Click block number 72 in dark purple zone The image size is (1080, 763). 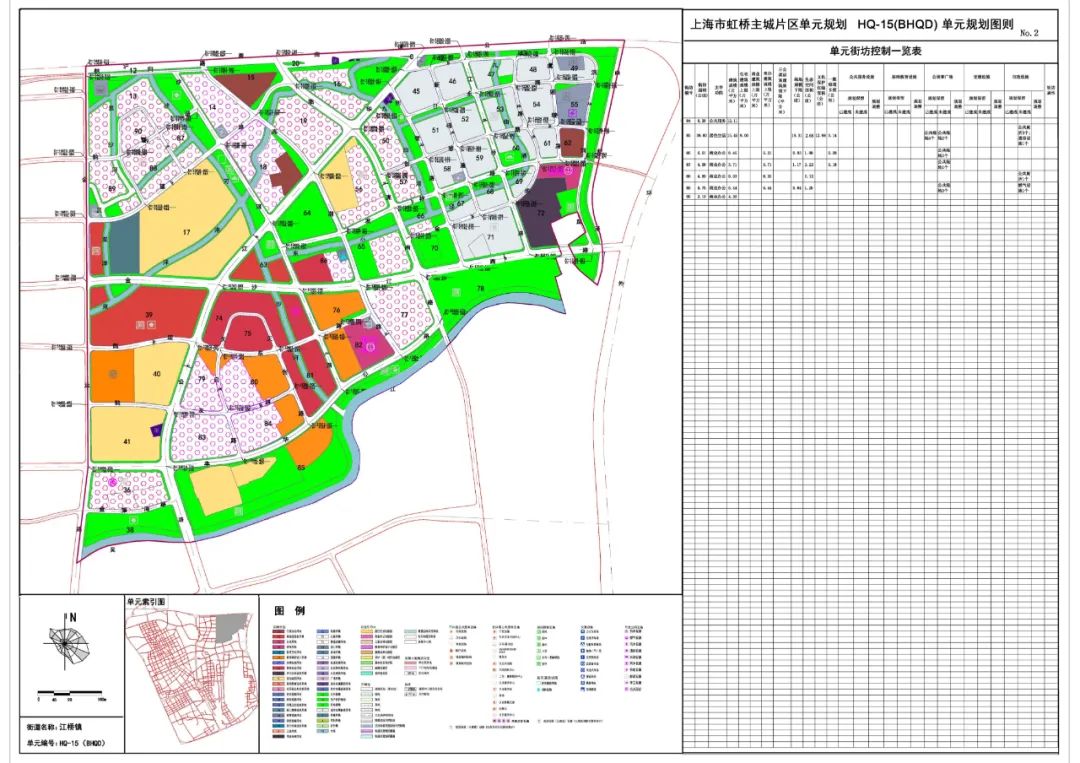pos(541,213)
